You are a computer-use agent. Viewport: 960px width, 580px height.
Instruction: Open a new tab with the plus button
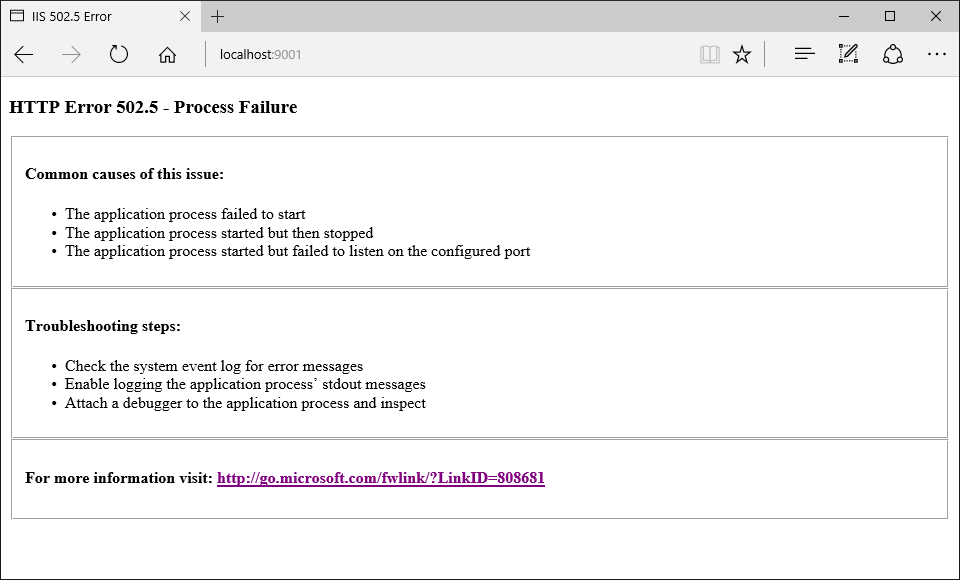click(x=218, y=16)
